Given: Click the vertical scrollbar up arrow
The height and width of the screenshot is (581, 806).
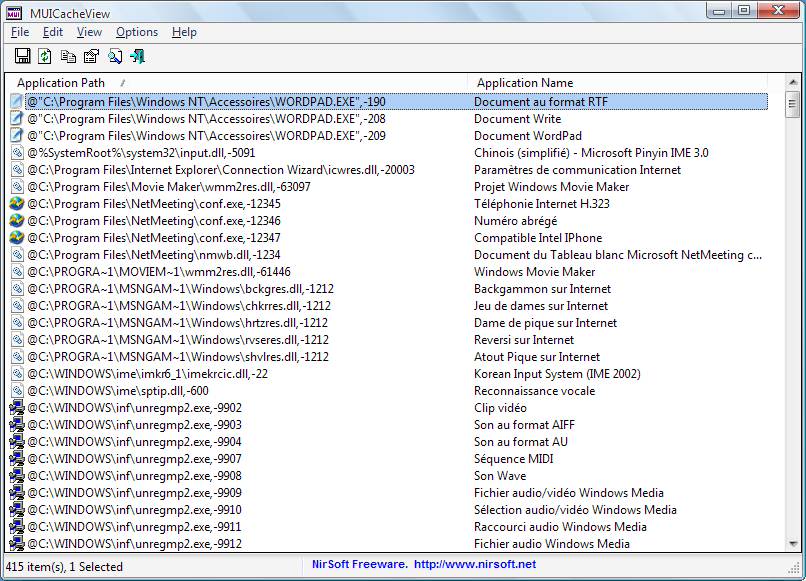Looking at the screenshot, I should pos(792,82).
